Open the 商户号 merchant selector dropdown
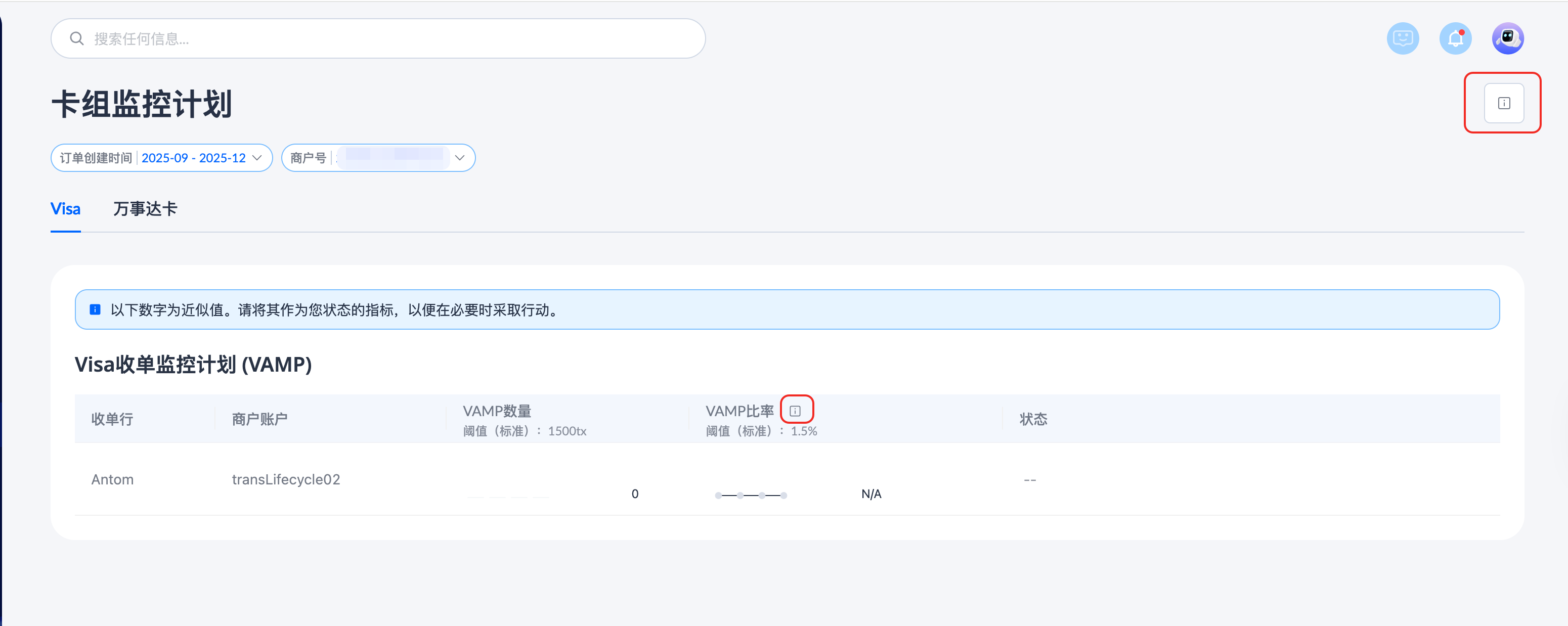Viewport: 1568px width, 626px height. pyautogui.click(x=377, y=158)
